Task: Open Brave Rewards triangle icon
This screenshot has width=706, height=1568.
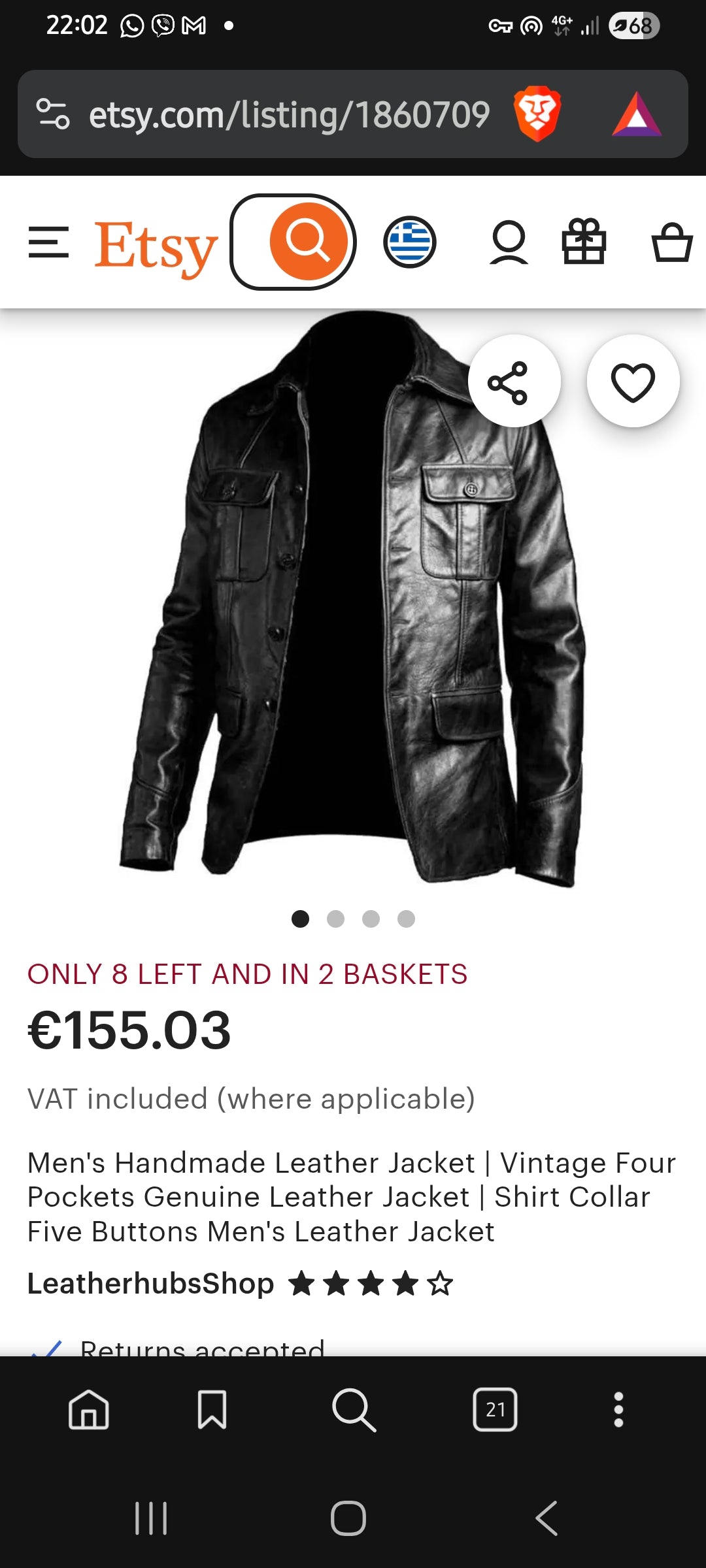Action: coord(637,115)
